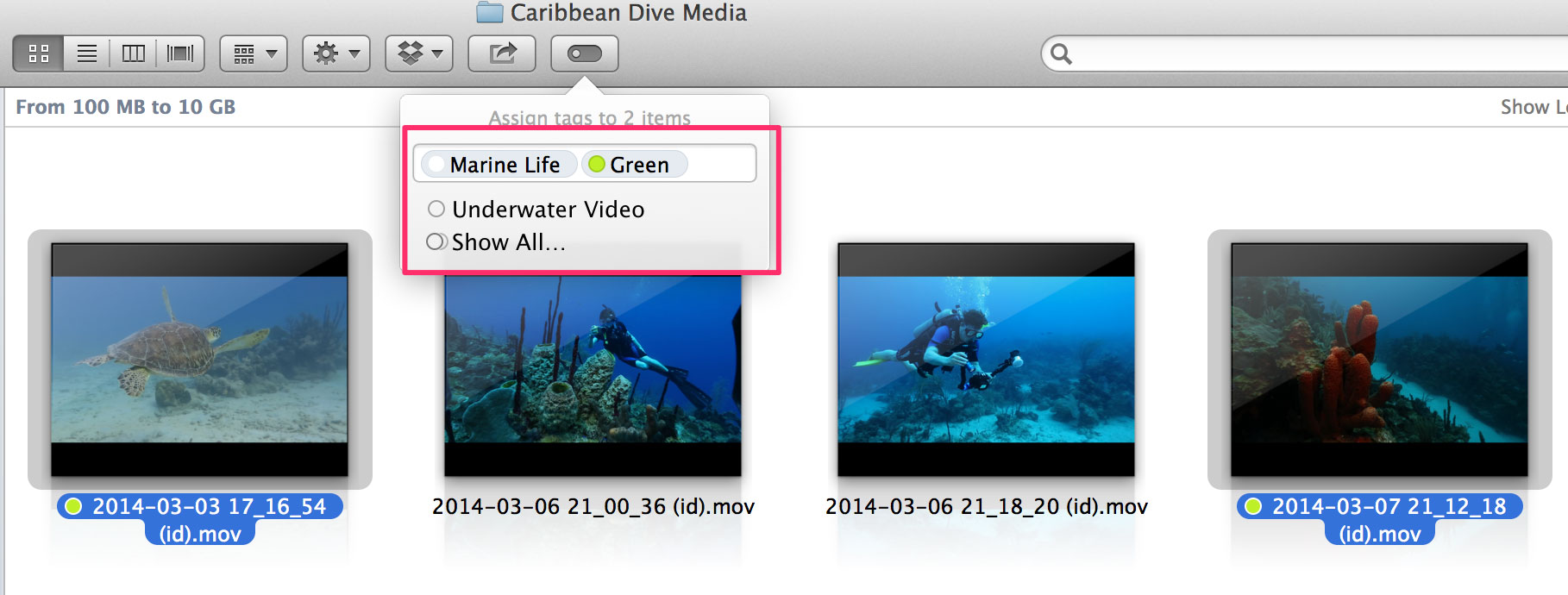
Task: Open the Dropbox toolbar menu
Action: 419,53
